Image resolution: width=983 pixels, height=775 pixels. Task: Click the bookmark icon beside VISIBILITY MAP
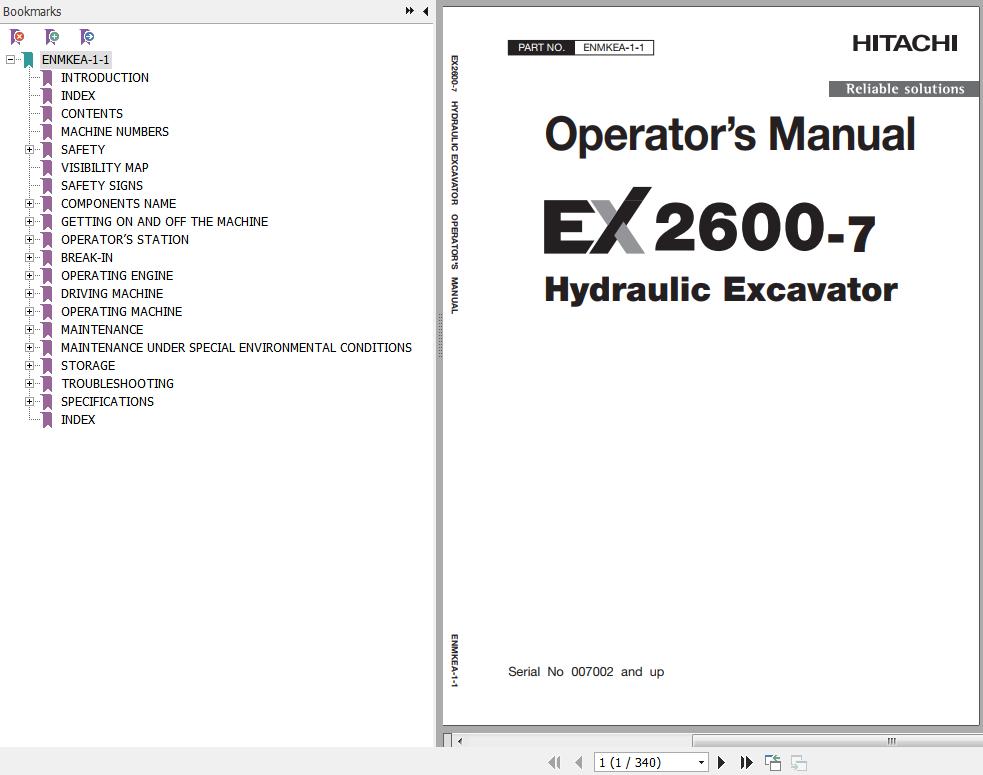pos(47,168)
